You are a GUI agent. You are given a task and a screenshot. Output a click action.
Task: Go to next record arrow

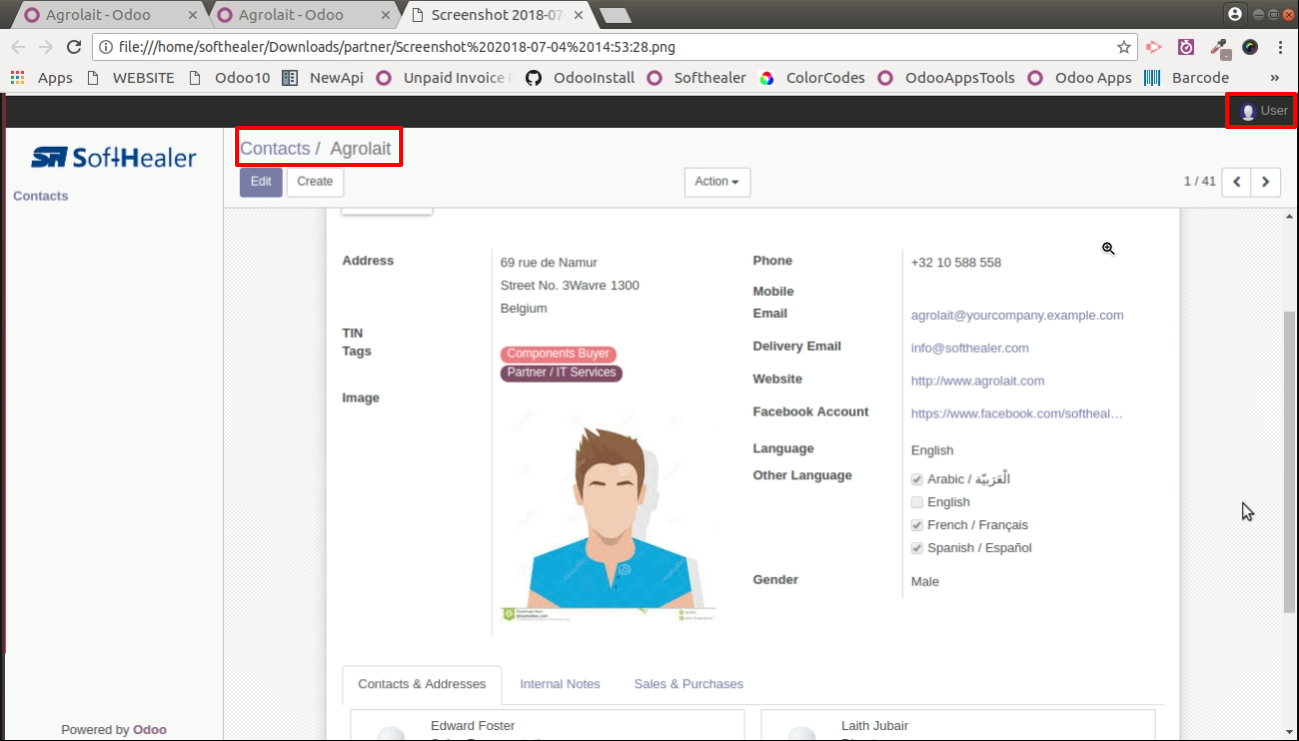coord(1266,182)
